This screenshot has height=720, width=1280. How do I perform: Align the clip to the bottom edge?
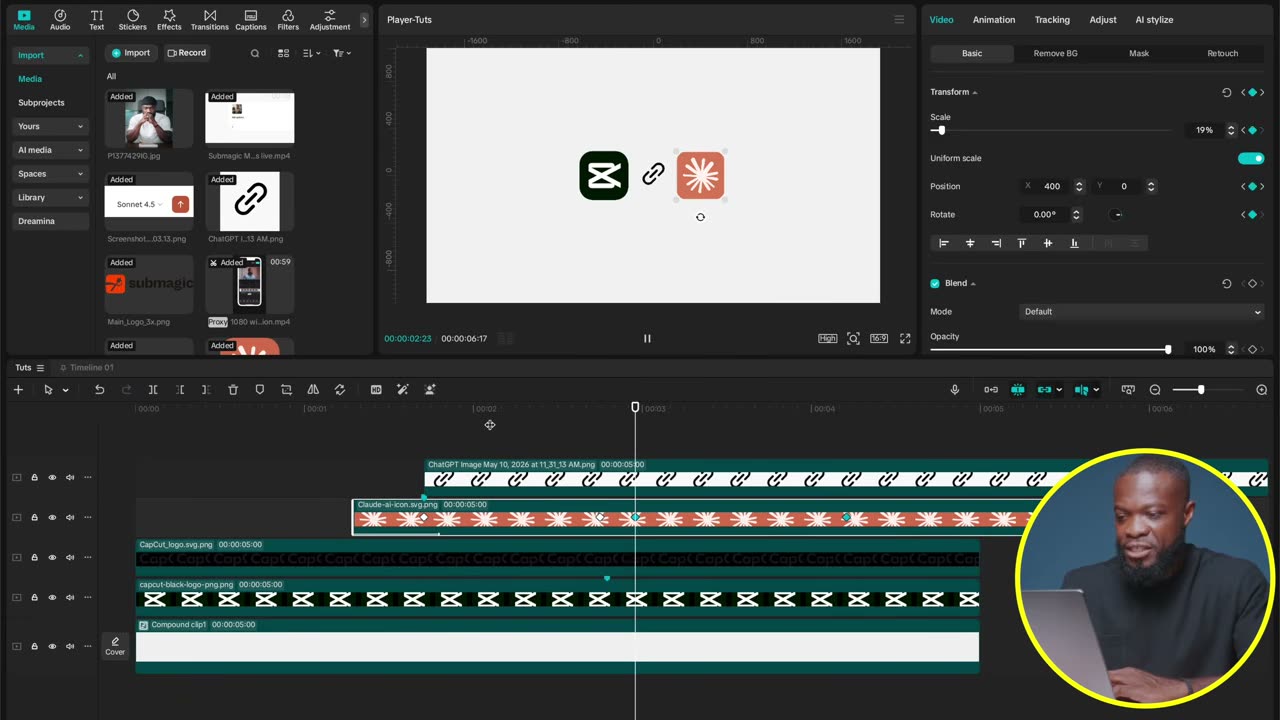[x=1074, y=243]
